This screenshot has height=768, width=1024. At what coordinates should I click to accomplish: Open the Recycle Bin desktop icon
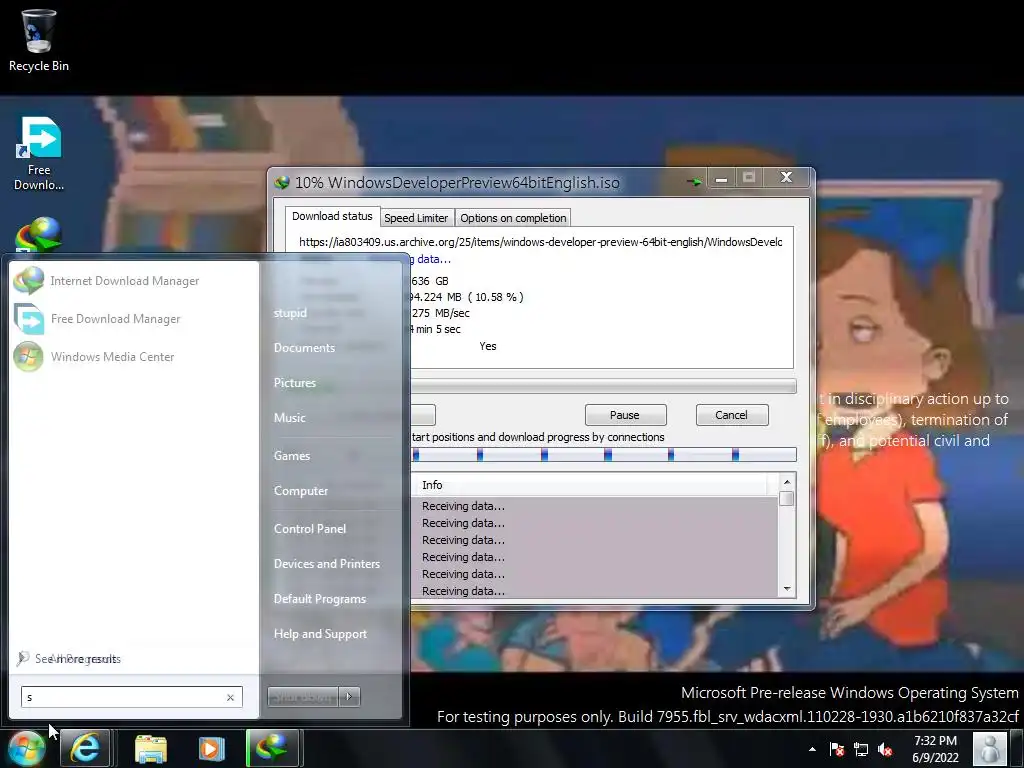tap(39, 40)
